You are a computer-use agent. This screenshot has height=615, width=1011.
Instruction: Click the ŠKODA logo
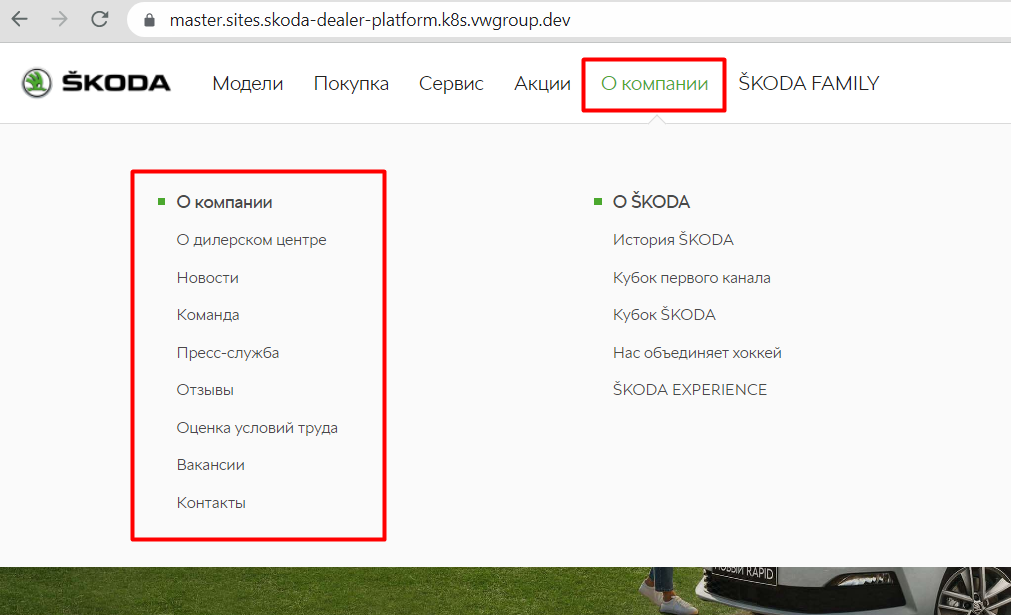[96, 83]
